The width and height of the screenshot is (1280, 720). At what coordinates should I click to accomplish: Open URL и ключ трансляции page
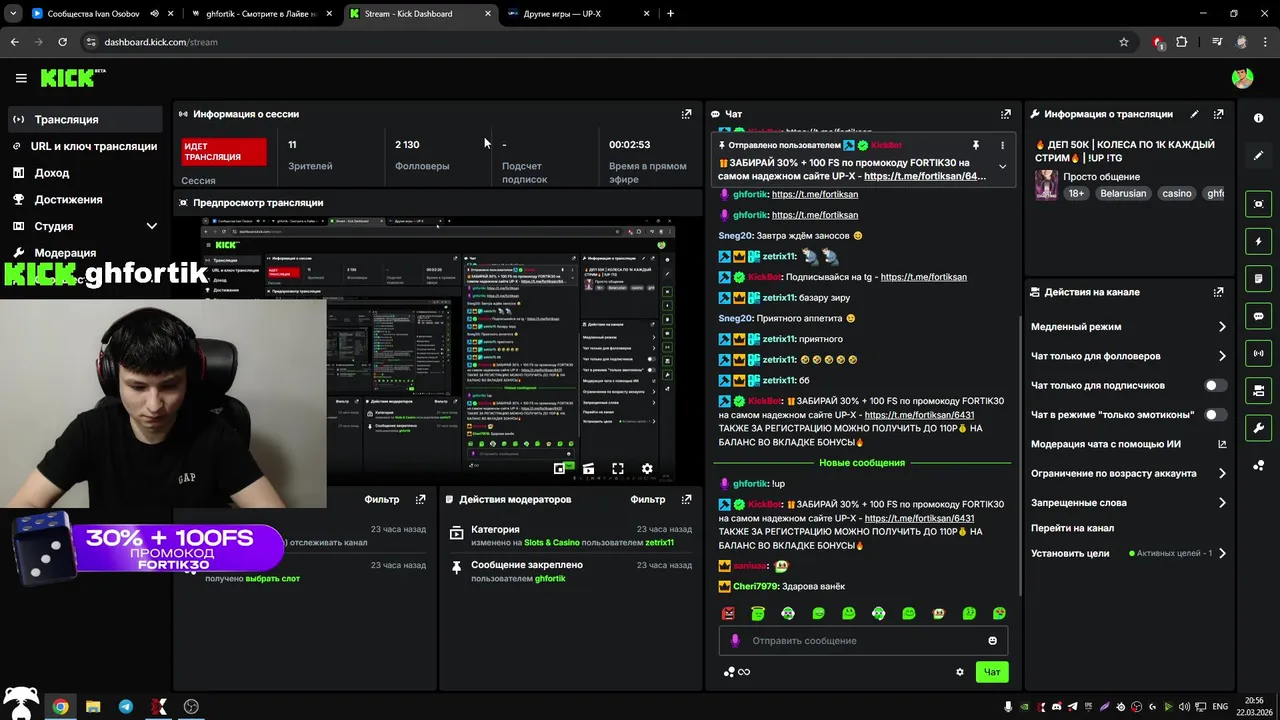(85, 146)
